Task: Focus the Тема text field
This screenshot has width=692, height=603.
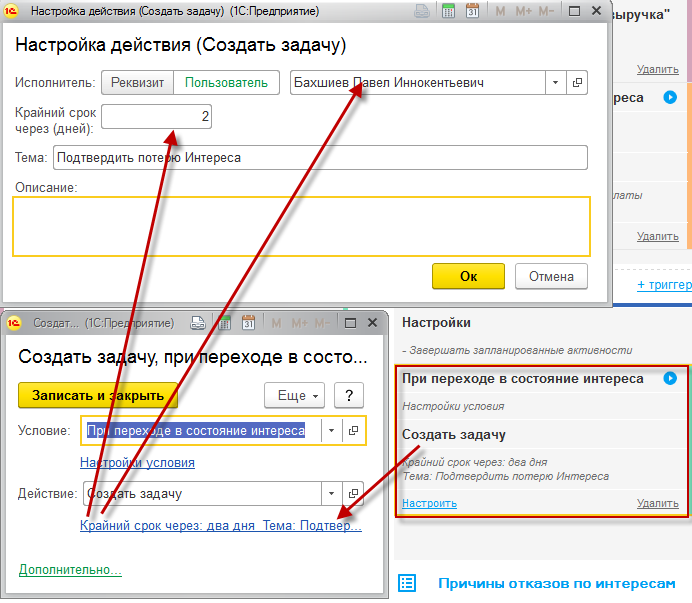Action: (320, 158)
